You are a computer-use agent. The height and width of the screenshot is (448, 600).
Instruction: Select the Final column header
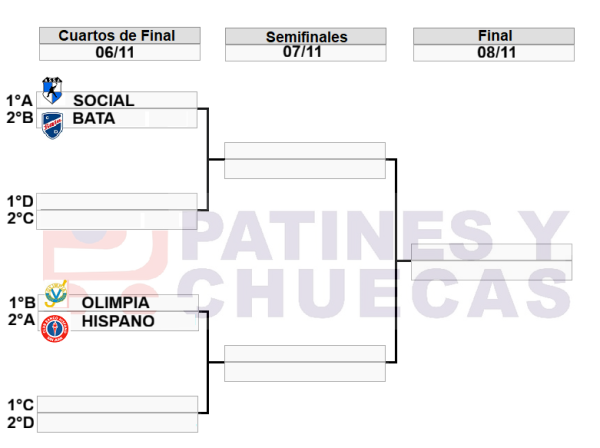click(494, 36)
